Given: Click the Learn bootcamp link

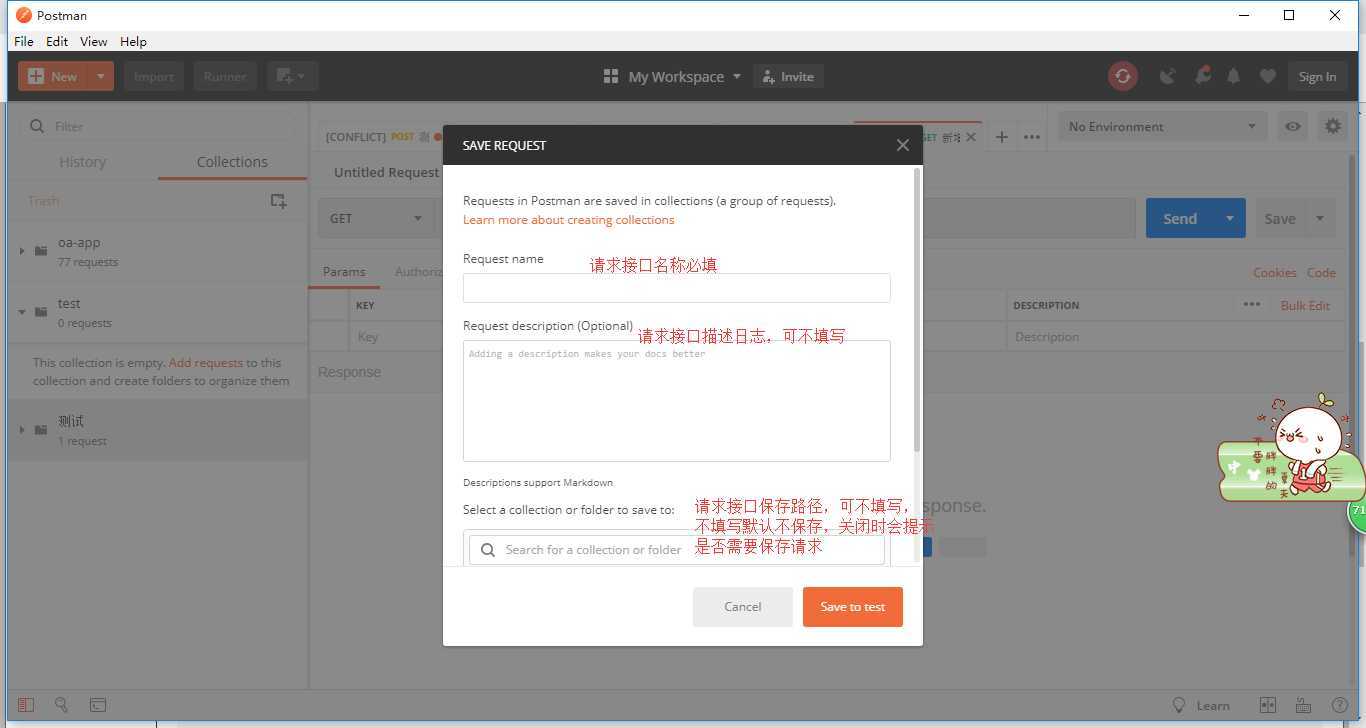Looking at the screenshot, I should (1201, 705).
